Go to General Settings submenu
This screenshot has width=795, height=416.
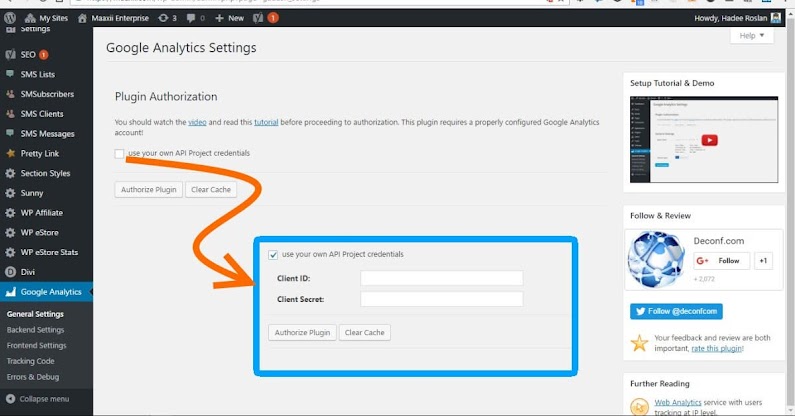click(x=35, y=314)
